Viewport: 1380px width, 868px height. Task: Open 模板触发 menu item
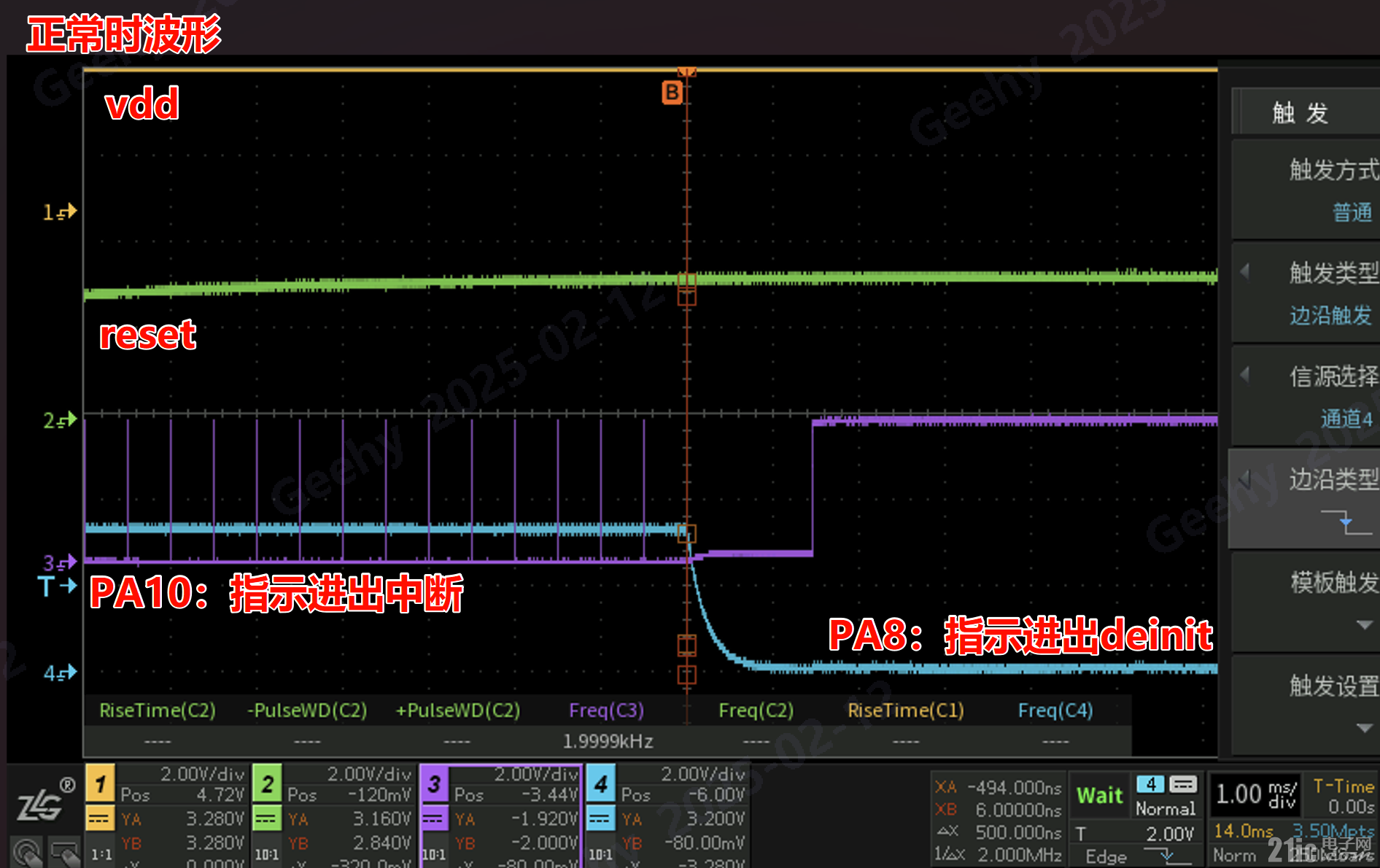[x=1305, y=602]
